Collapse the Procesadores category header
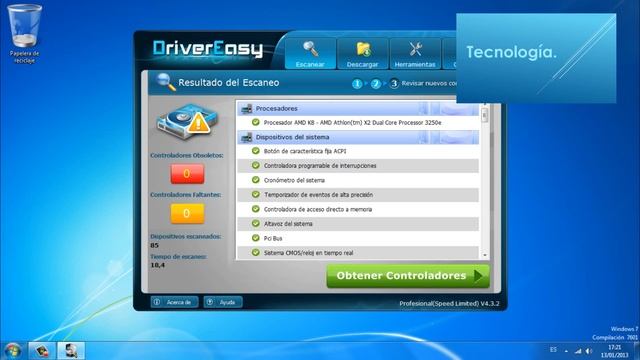The width and height of the screenshot is (640, 360). click(x=358, y=109)
